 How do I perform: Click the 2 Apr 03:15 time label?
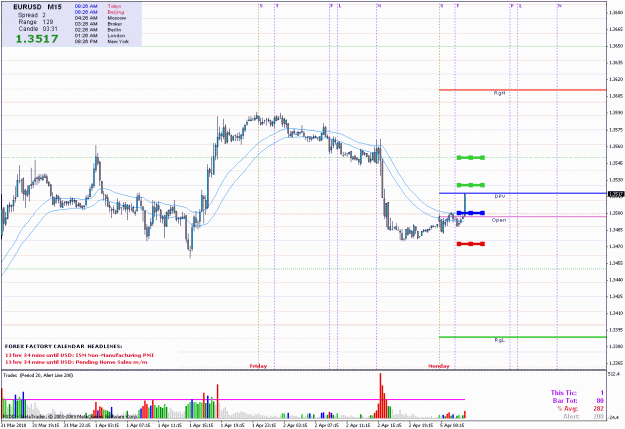coord(296,425)
